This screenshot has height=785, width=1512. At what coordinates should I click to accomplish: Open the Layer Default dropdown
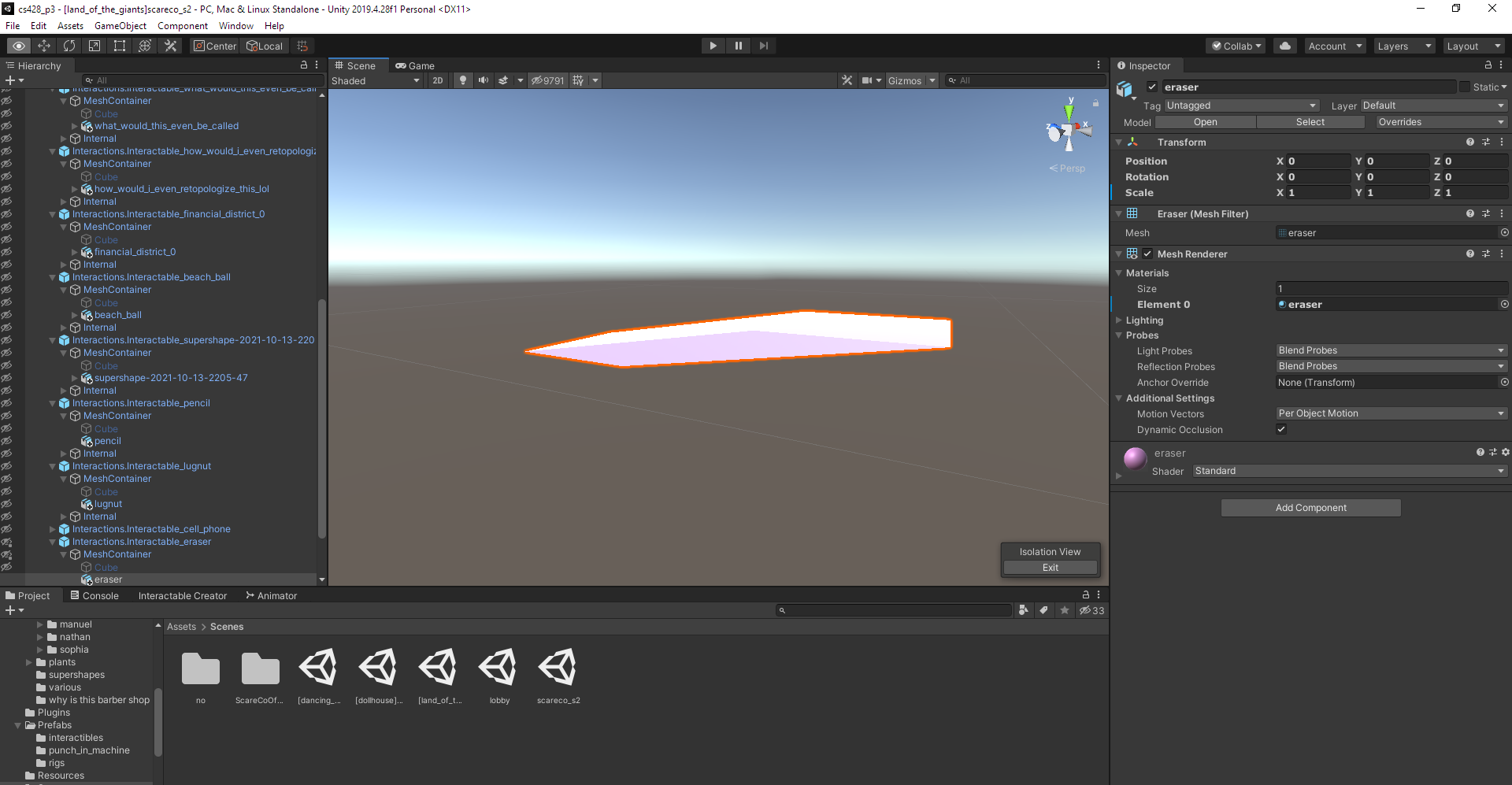(1433, 106)
